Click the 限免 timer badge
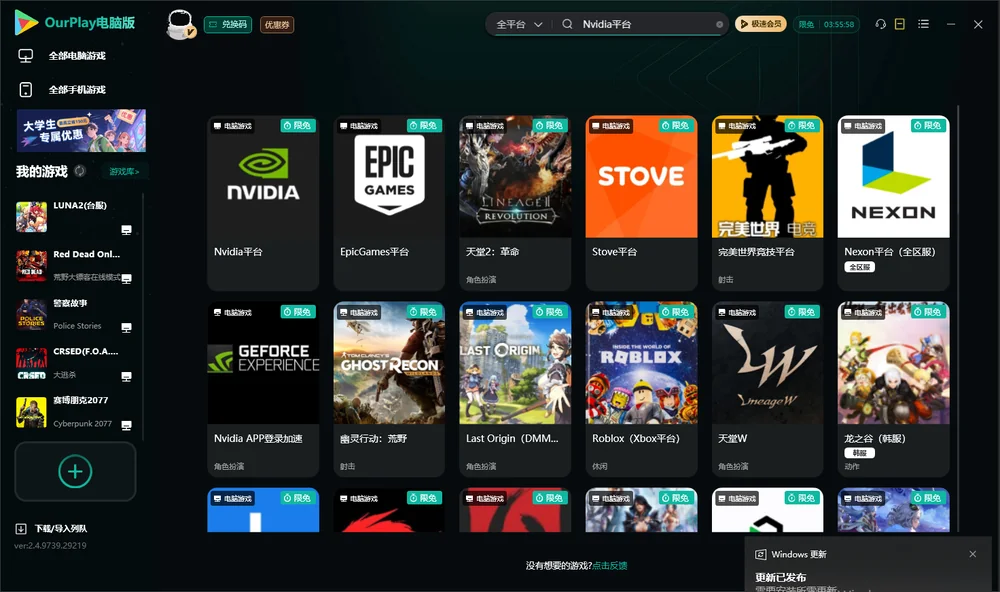The width and height of the screenshot is (1000, 592). (826, 24)
